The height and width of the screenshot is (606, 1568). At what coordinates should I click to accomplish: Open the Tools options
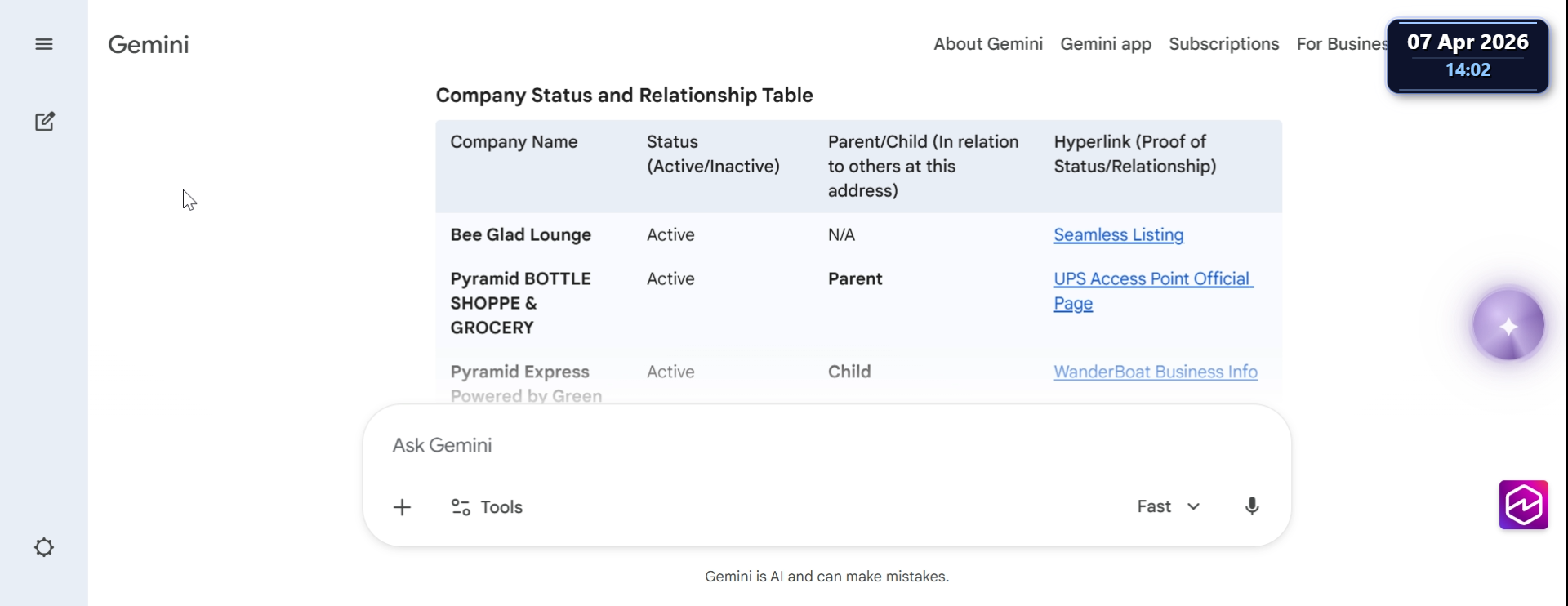(x=488, y=507)
